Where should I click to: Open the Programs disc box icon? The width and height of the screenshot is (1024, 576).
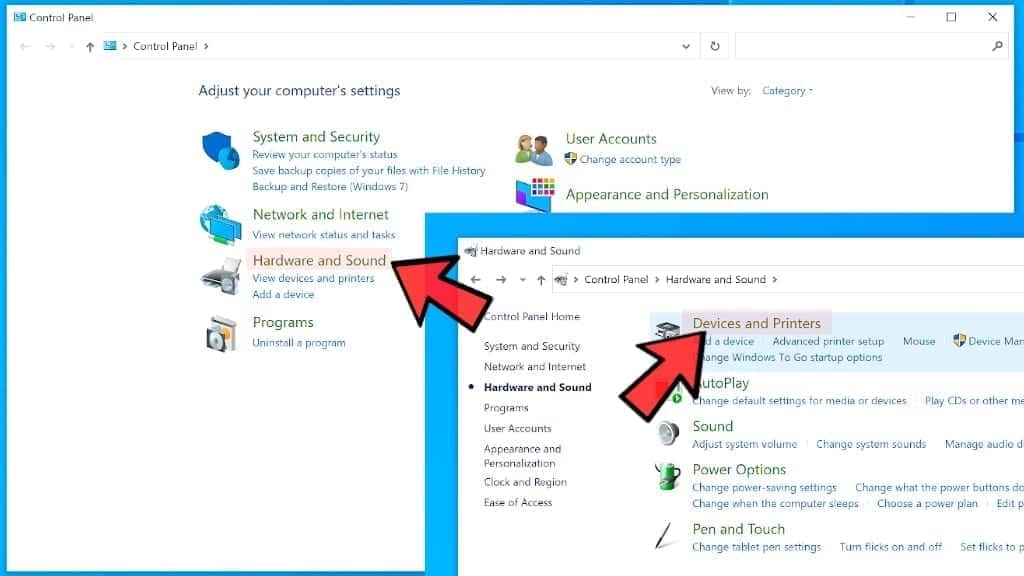point(221,334)
